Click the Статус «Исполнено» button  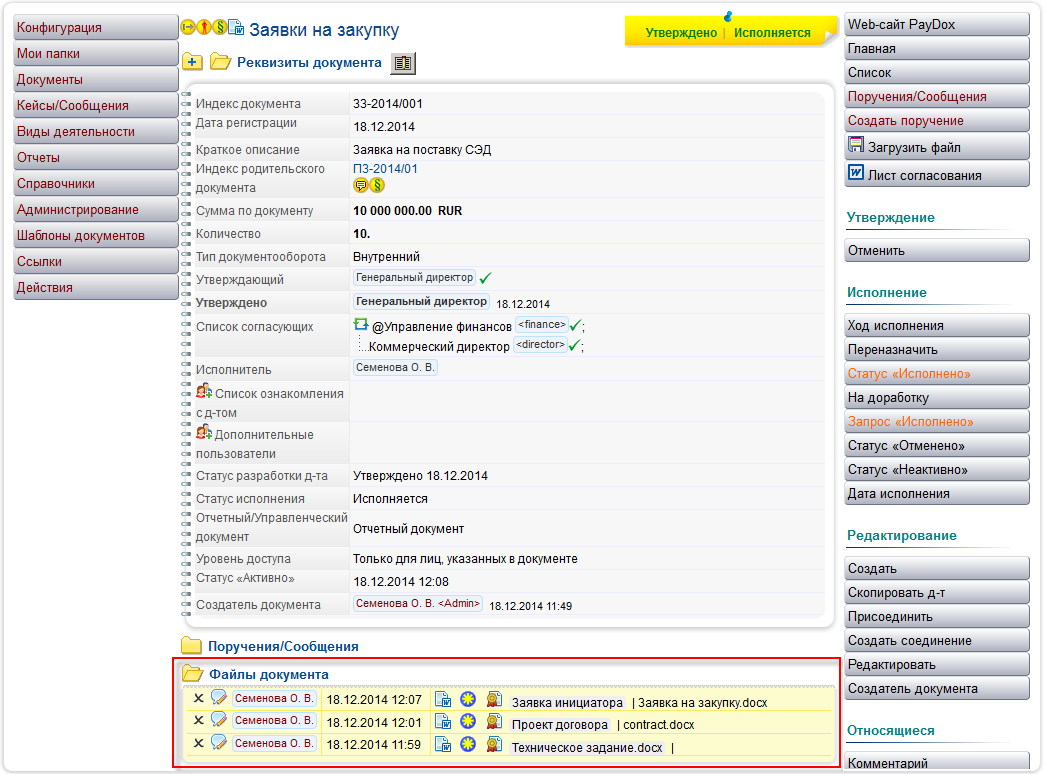[936, 374]
